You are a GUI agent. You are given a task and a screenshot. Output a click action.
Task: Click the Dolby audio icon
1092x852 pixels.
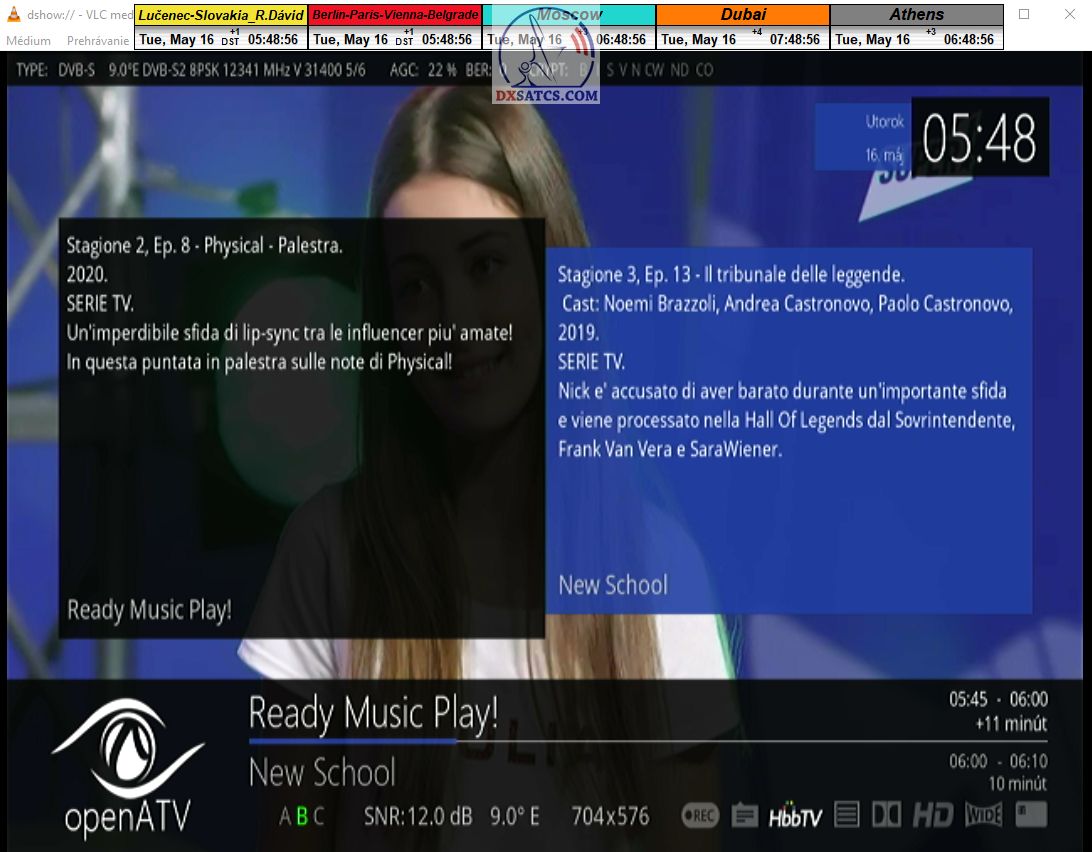(886, 816)
